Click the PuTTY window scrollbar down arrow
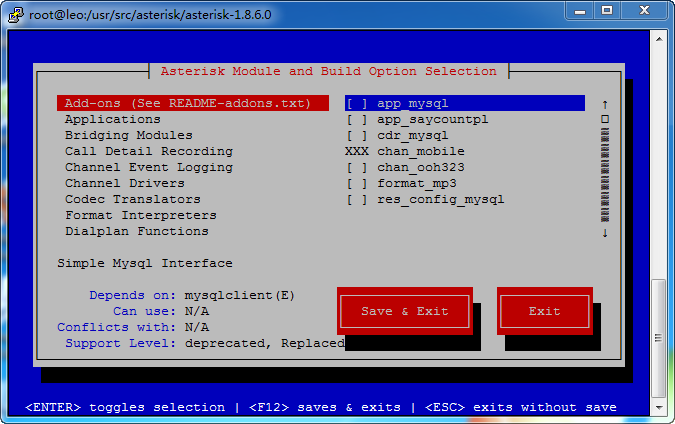 pyautogui.click(x=659, y=407)
